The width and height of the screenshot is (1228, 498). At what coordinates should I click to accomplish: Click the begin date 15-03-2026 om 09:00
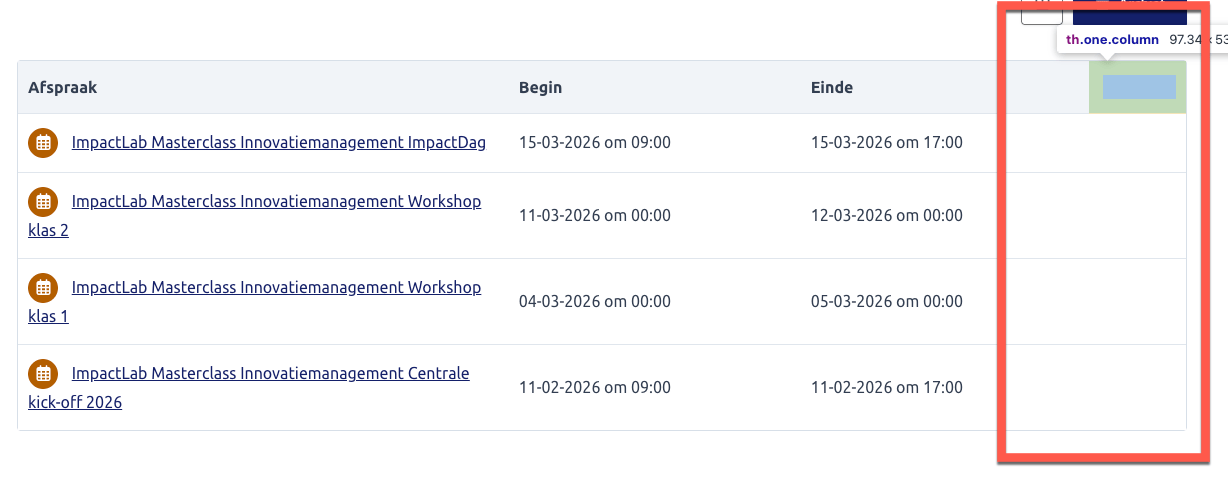(594, 142)
